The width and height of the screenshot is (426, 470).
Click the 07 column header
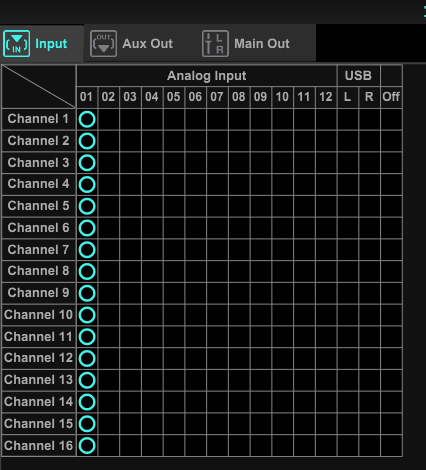217,97
